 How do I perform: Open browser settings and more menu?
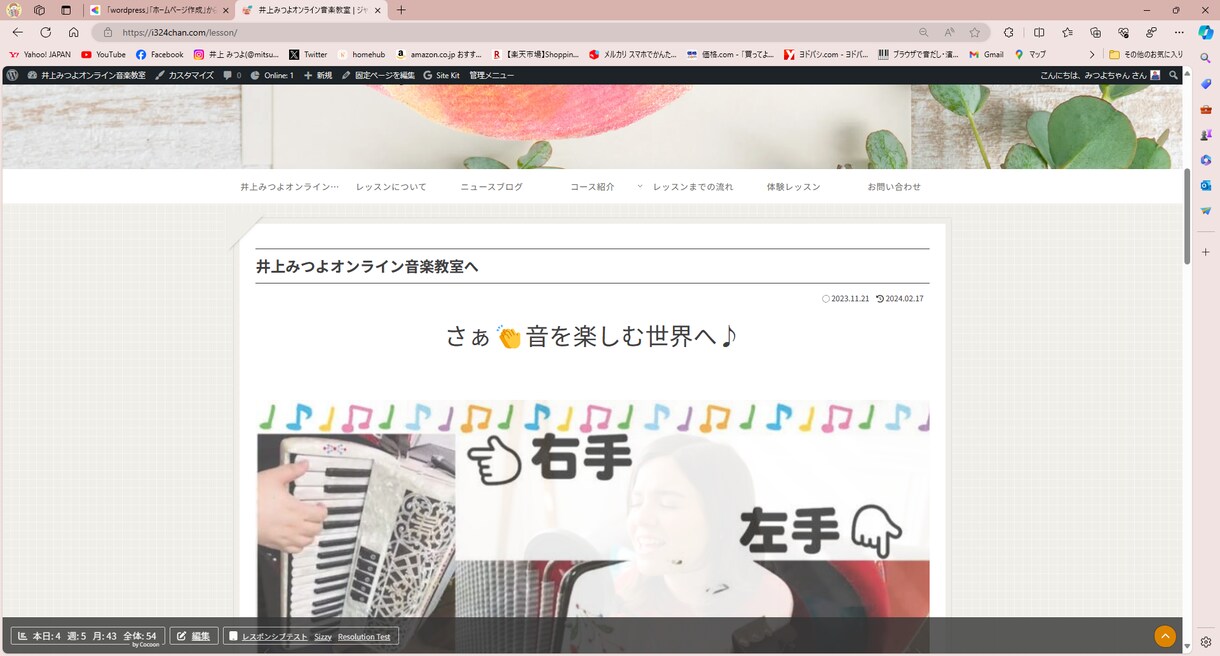pos(1179,32)
